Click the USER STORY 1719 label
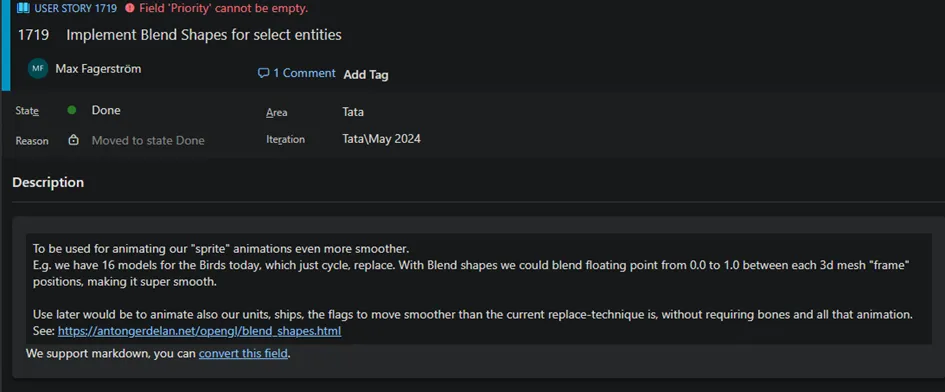This screenshot has height=392, width=945. click(75, 8)
